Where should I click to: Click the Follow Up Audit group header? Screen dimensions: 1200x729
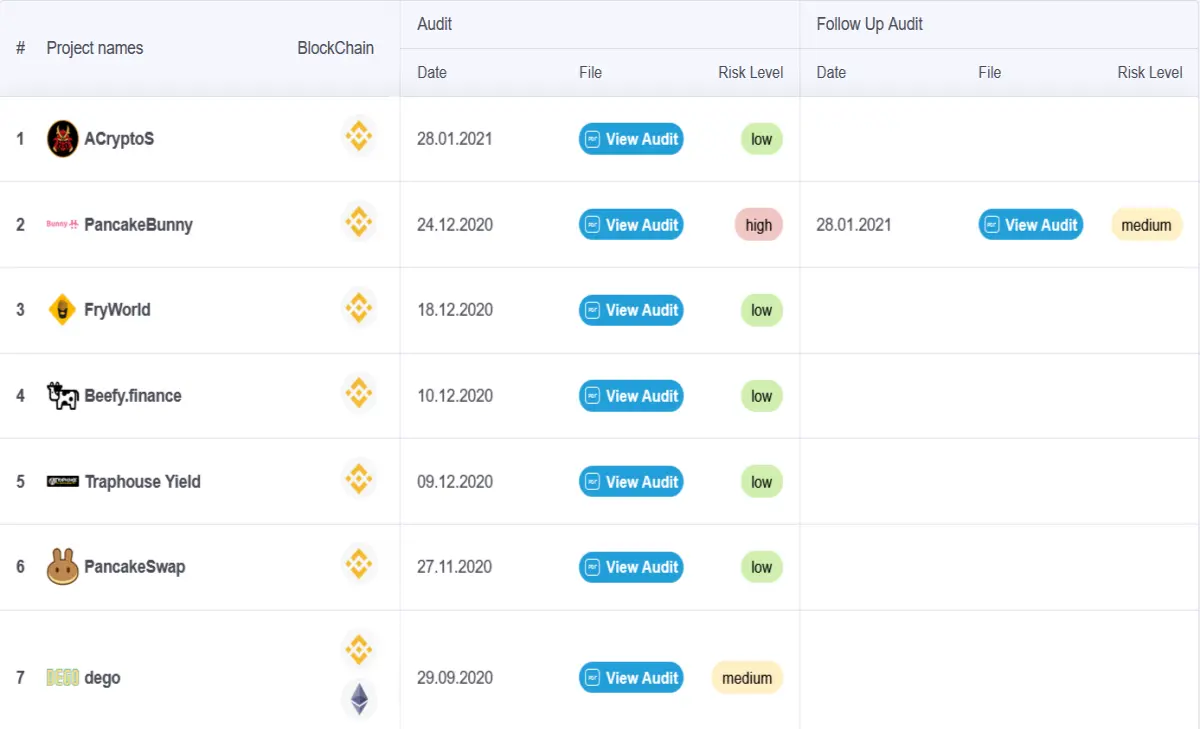(x=869, y=24)
